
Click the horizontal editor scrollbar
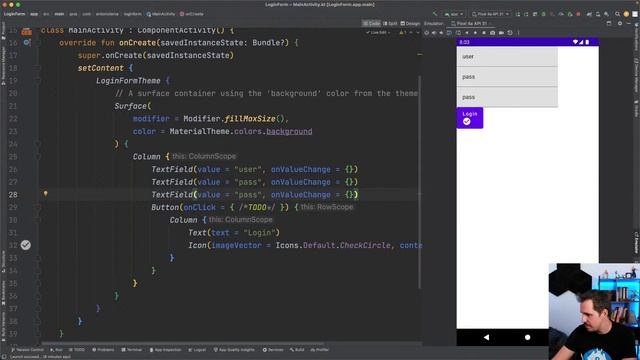click(x=184, y=343)
